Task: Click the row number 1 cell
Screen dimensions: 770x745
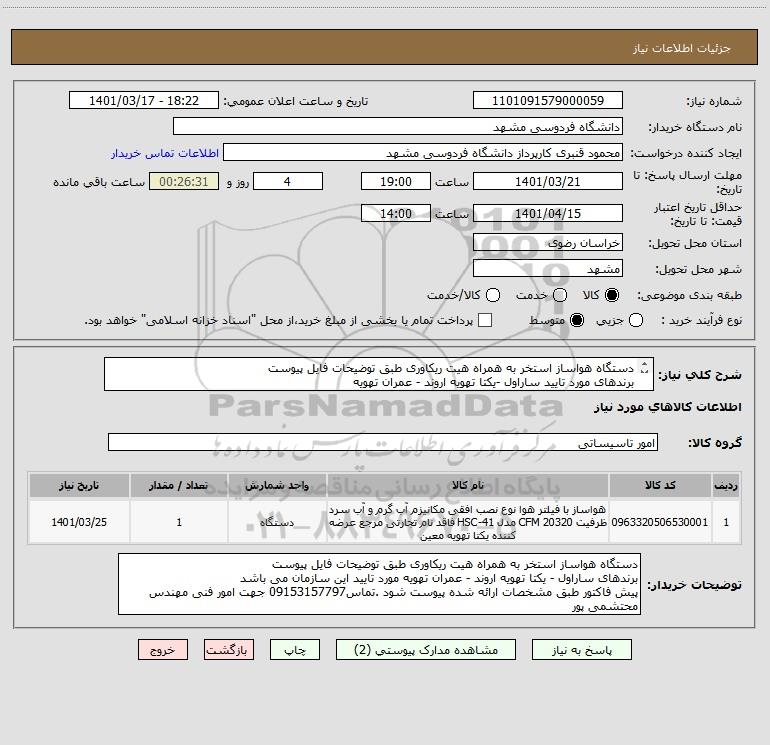Action: point(726,522)
